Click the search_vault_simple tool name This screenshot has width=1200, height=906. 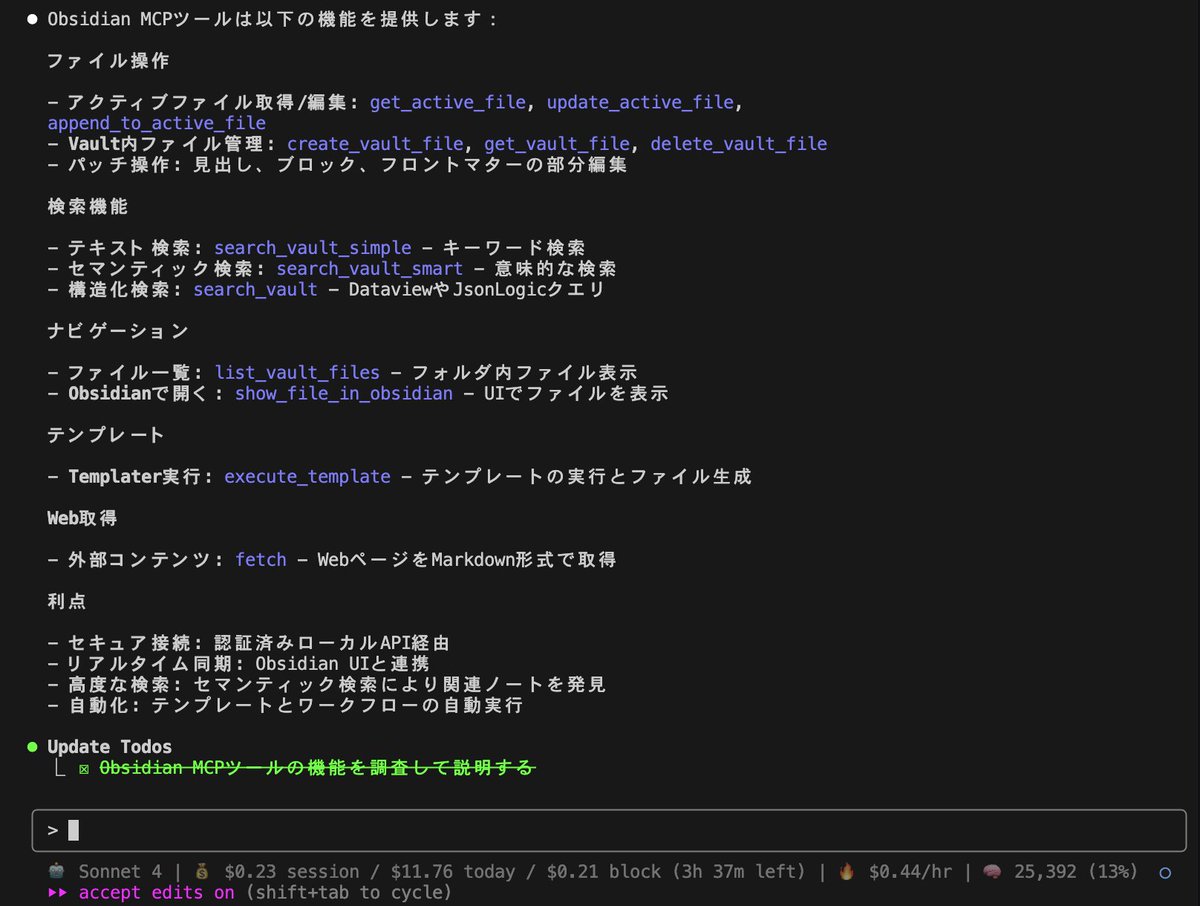[x=313, y=248]
